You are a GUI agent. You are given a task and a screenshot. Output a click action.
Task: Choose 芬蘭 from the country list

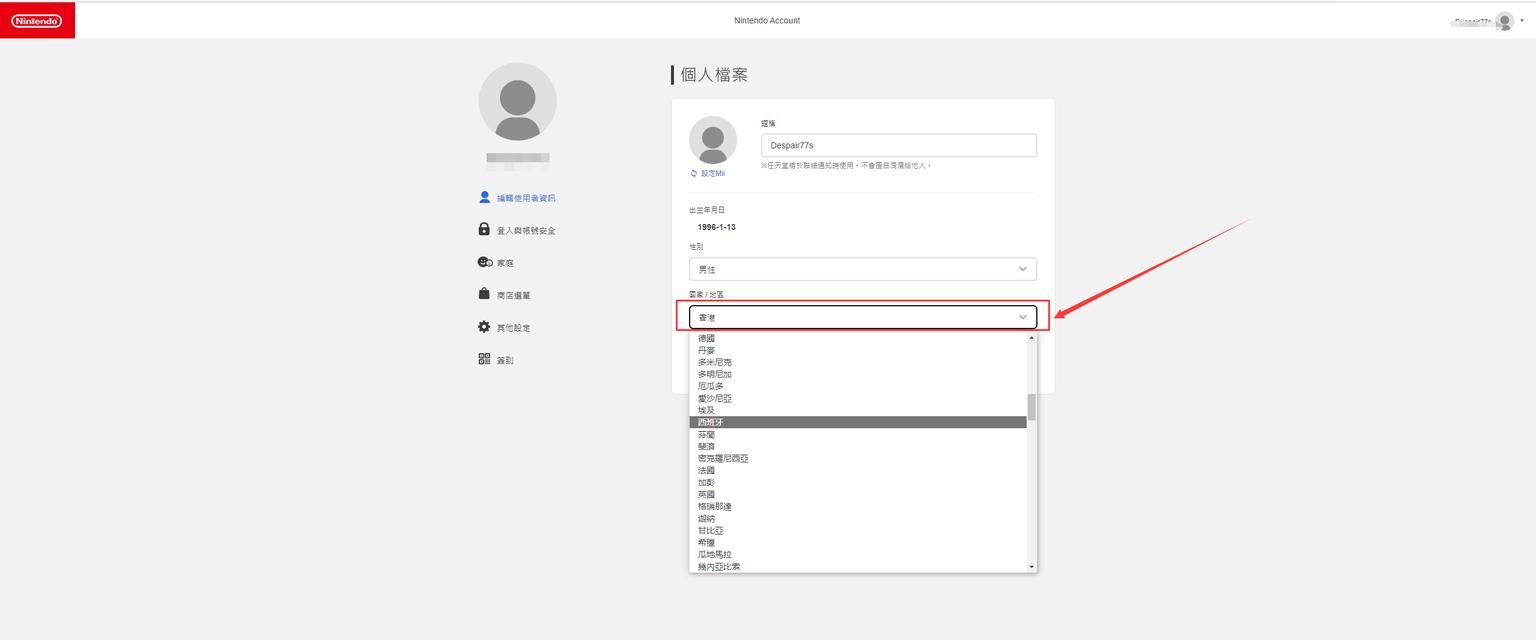[x=858, y=434]
